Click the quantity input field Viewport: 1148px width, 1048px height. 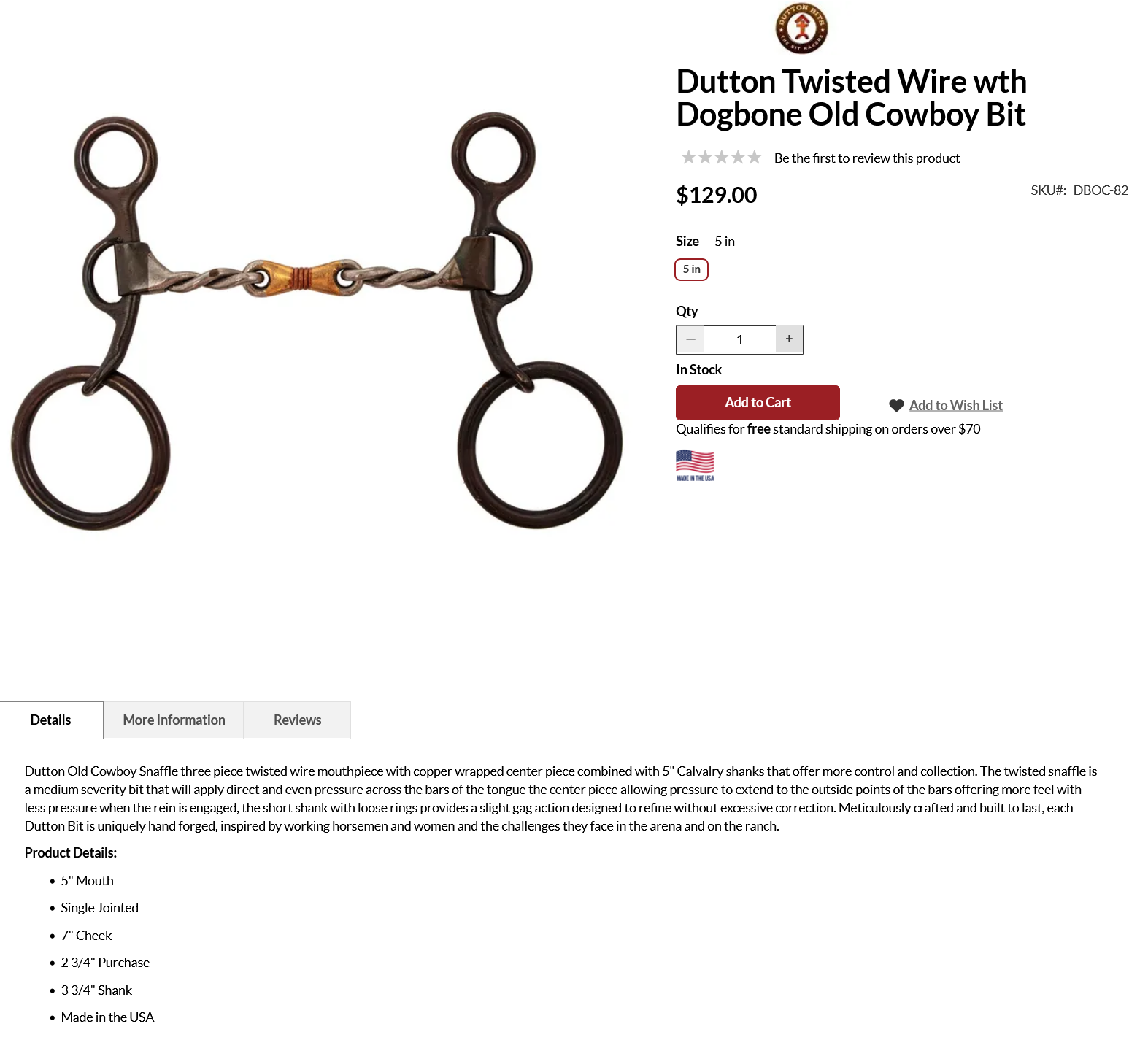[x=739, y=339]
